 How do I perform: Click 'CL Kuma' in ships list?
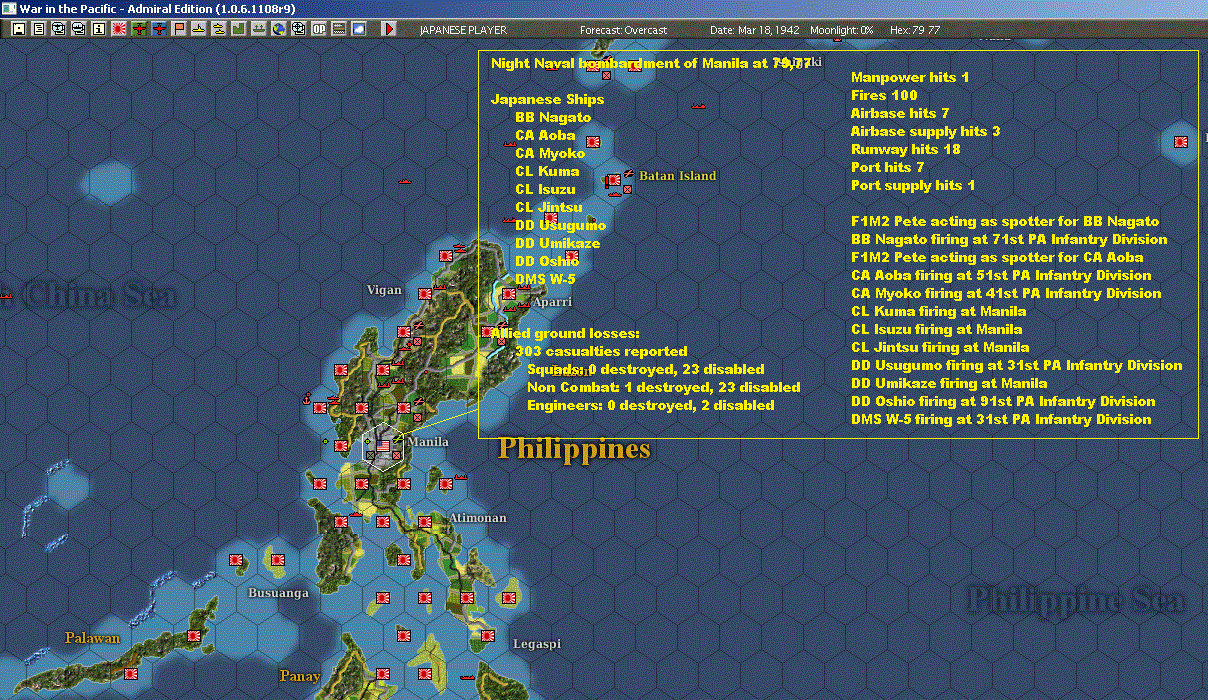(x=547, y=171)
